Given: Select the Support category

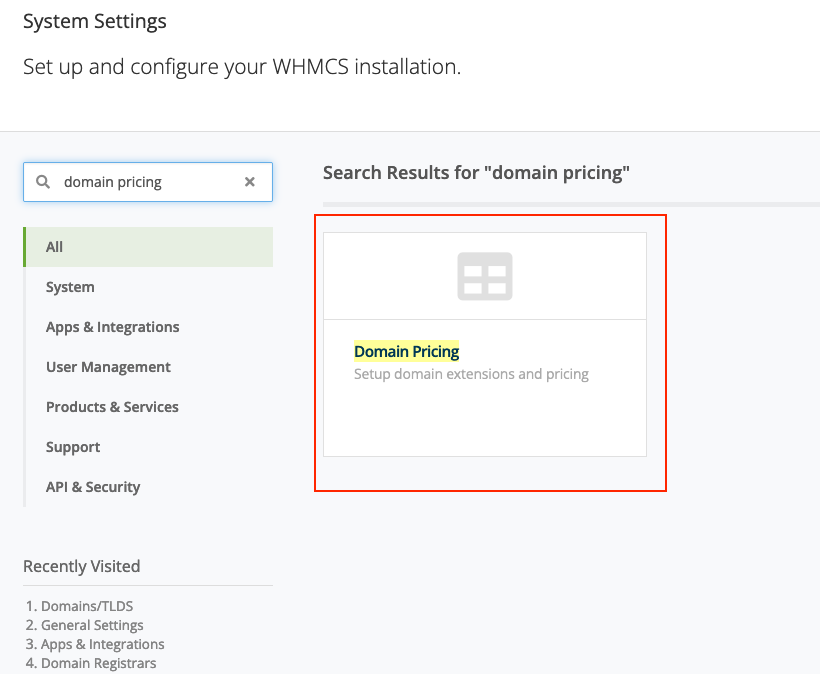Looking at the screenshot, I should (x=73, y=447).
